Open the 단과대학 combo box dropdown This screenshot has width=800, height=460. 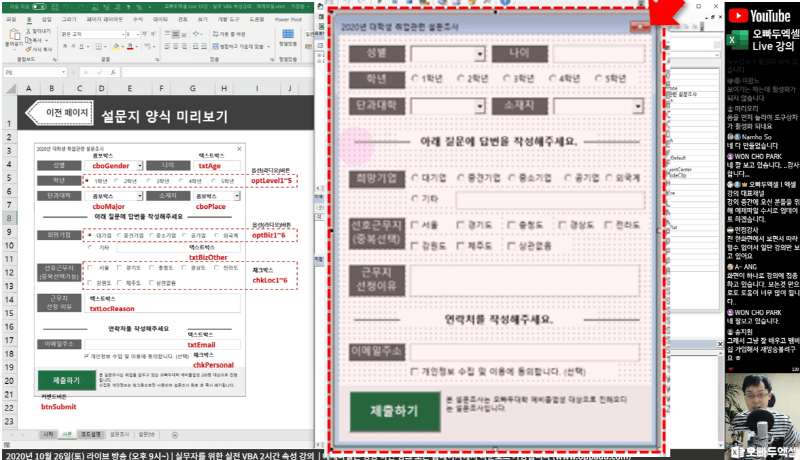479,106
